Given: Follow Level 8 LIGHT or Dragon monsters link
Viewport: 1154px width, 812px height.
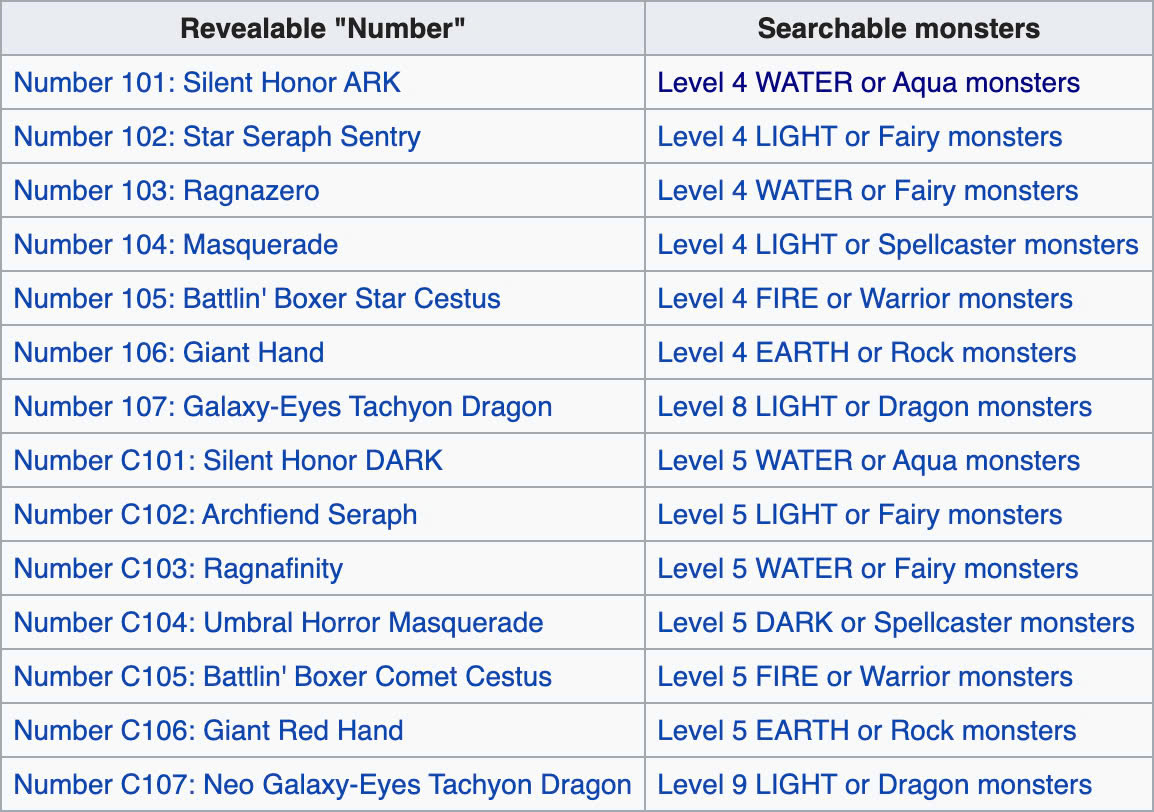Looking at the screenshot, I should pos(874,406).
